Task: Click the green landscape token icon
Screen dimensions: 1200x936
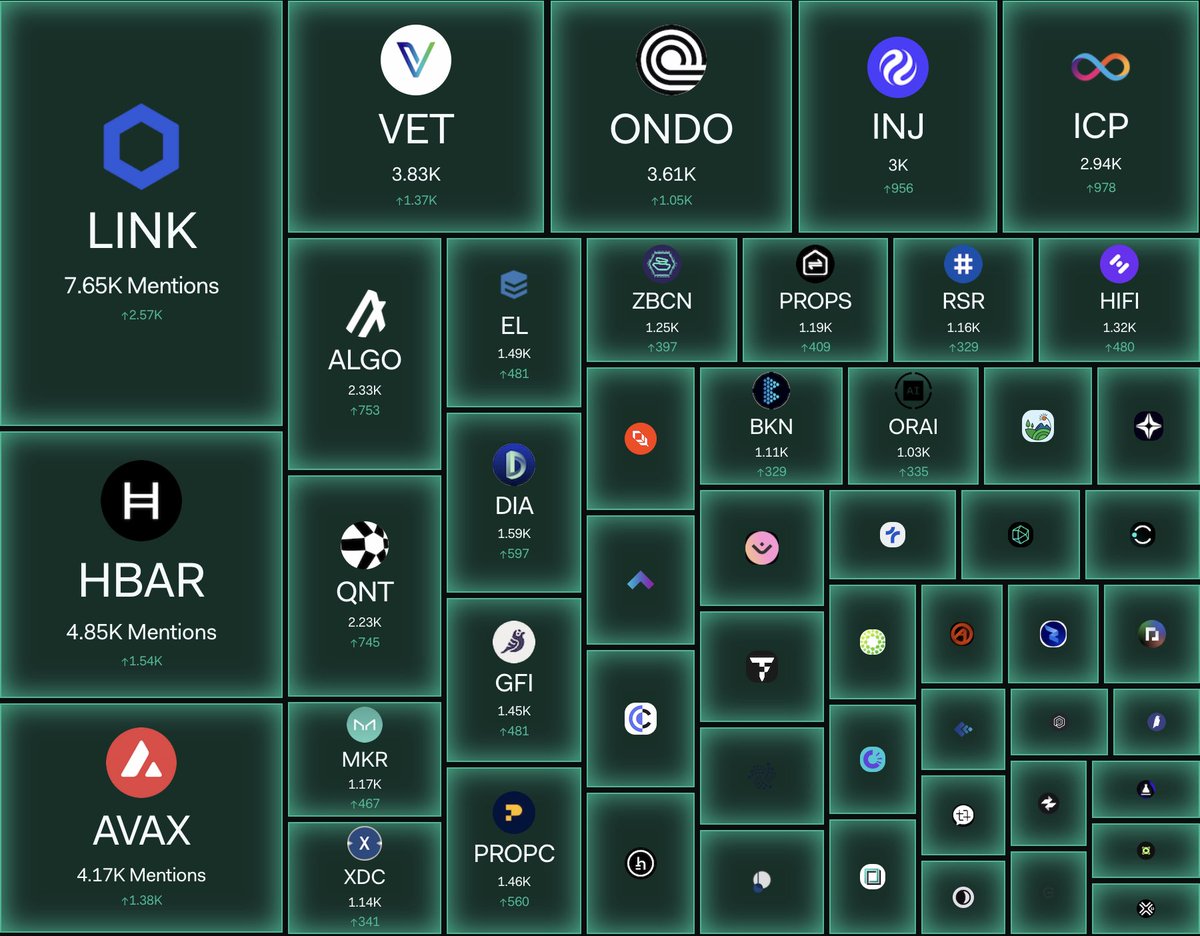Action: [1038, 426]
